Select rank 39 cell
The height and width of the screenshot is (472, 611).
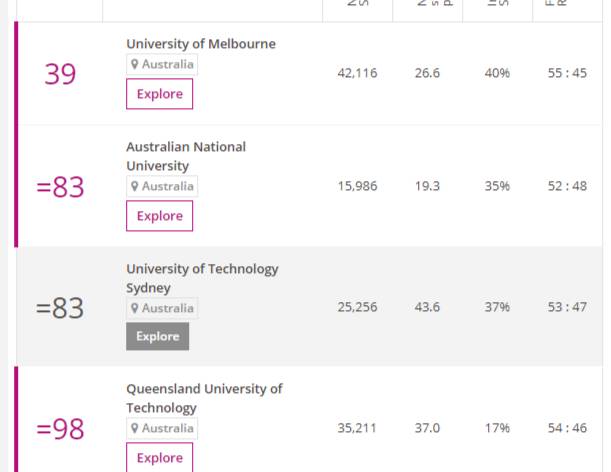(60, 74)
